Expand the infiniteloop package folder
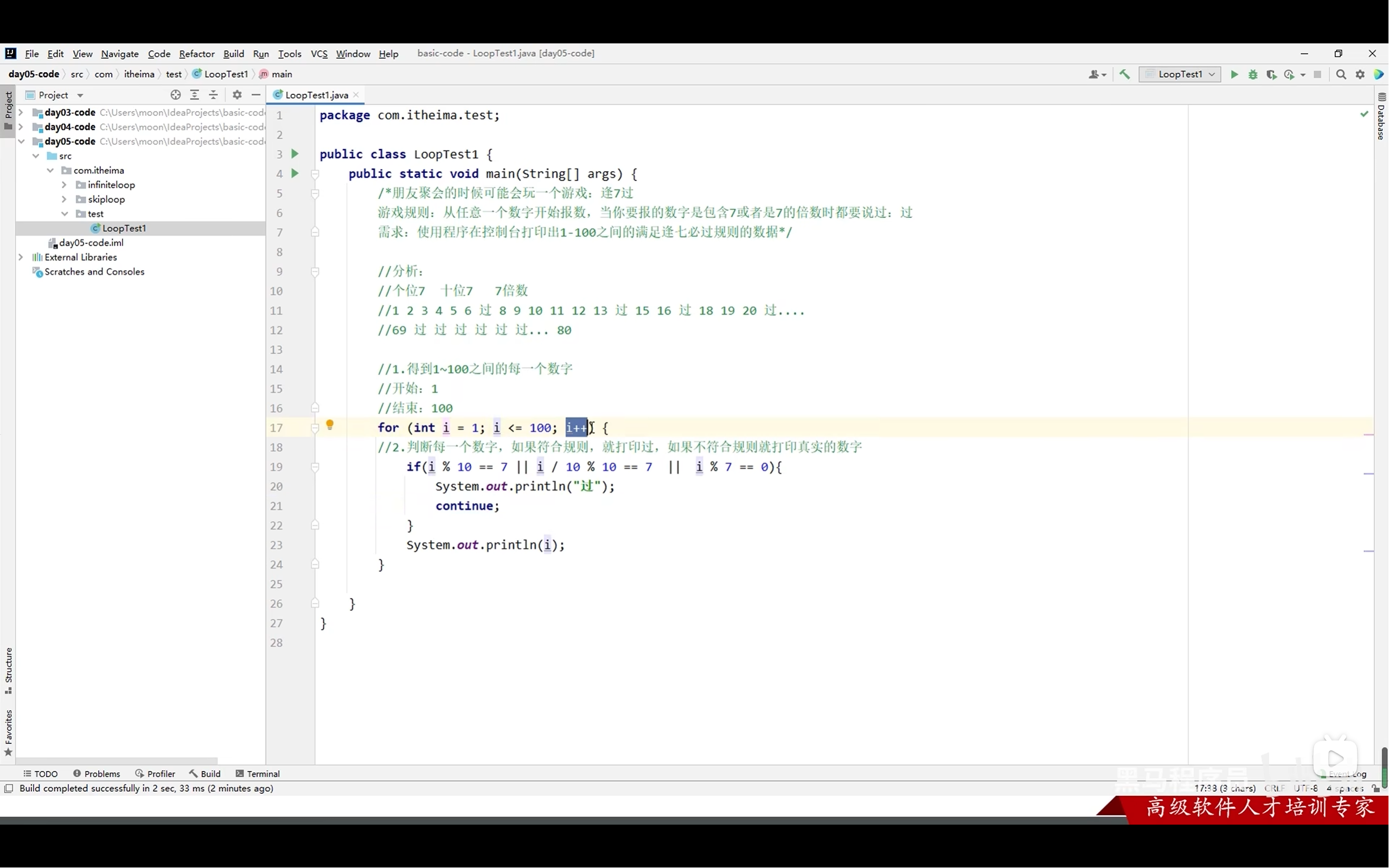Screen dimensions: 1389x868 pyautogui.click(x=65, y=185)
